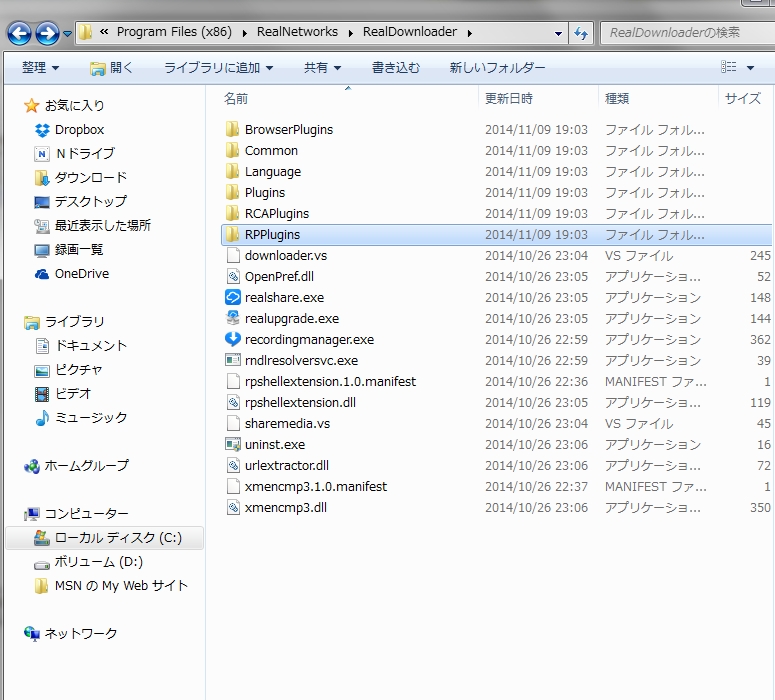
Task: Sort by the 種類 column header
Action: [617, 98]
